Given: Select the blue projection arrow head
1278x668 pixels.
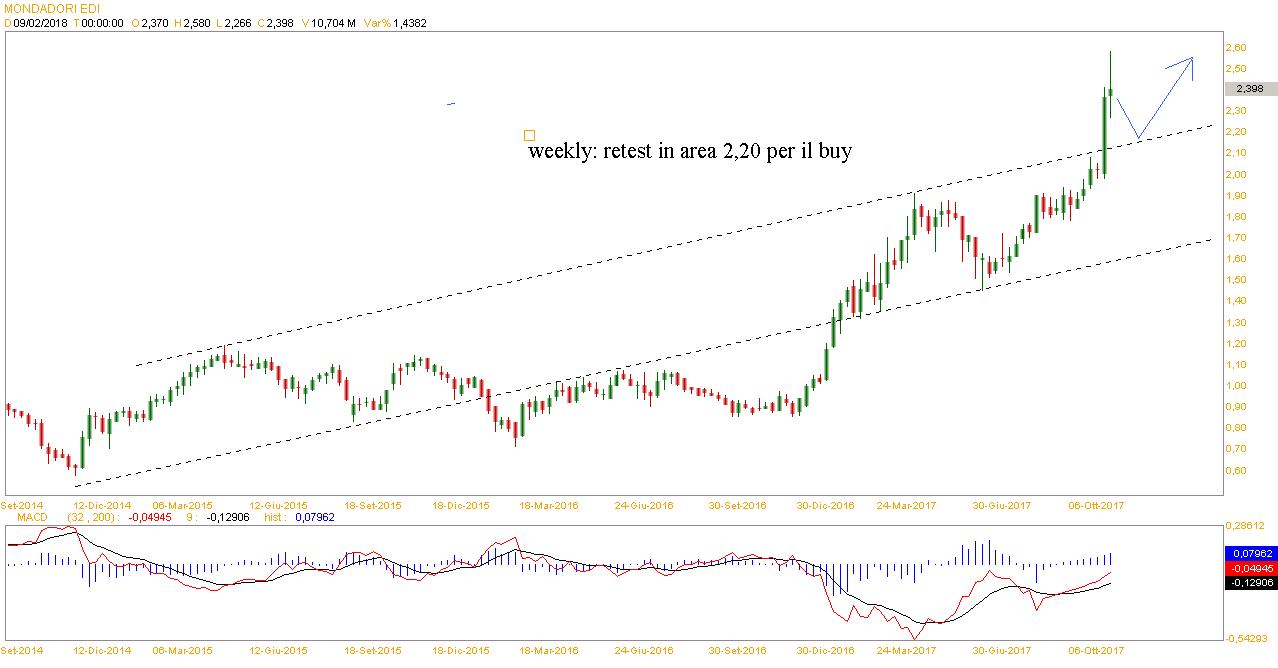Looking at the screenshot, I should click(1190, 60).
